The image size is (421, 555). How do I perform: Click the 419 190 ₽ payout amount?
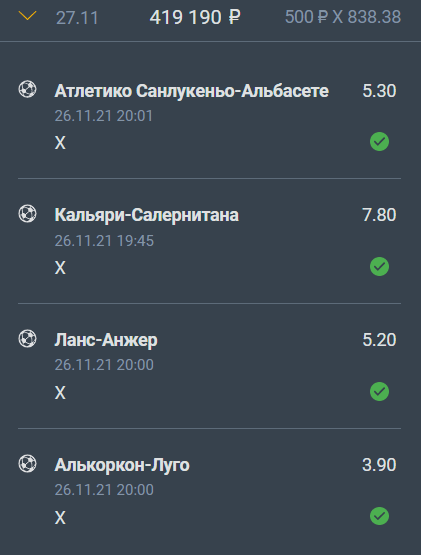point(195,17)
